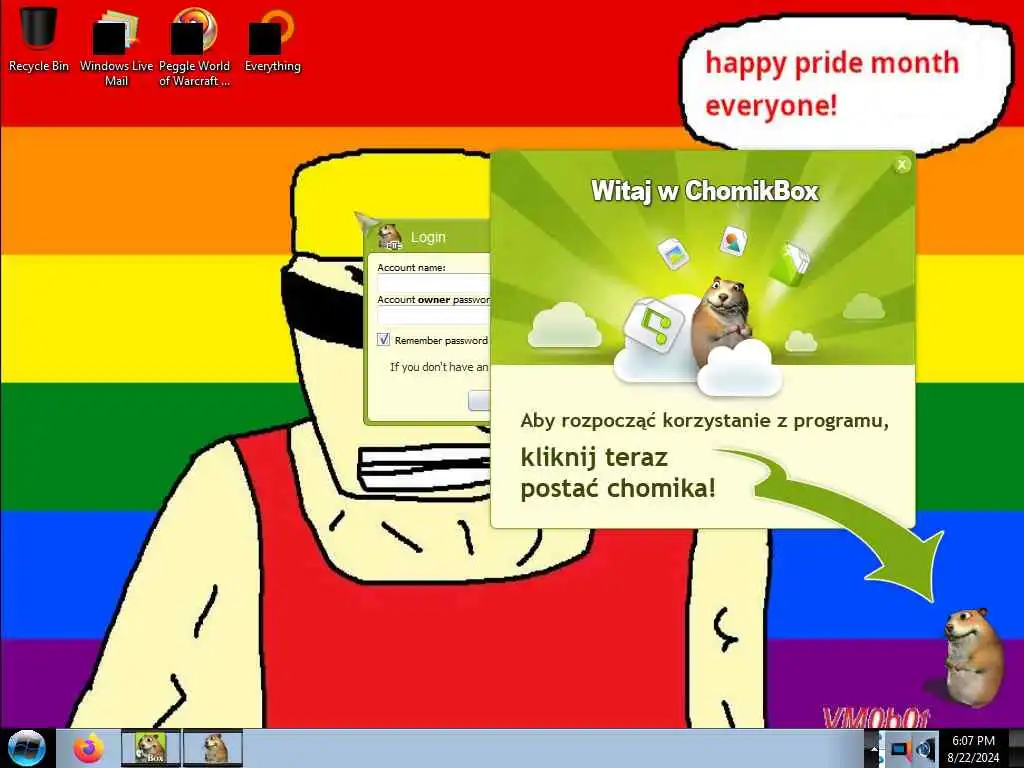Focus the Account owner password field
This screenshot has height=768, width=1024.
coord(434,315)
